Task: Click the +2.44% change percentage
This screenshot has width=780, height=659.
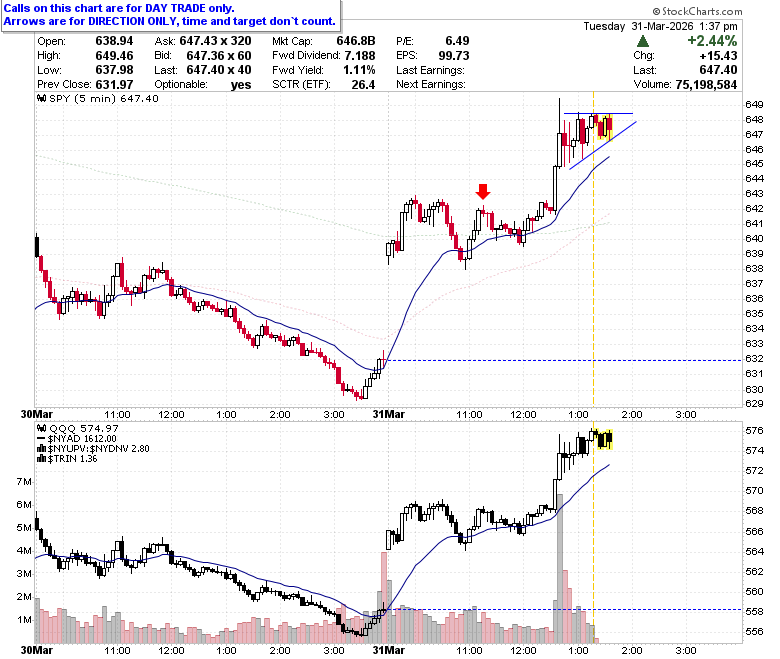Action: click(x=712, y=41)
